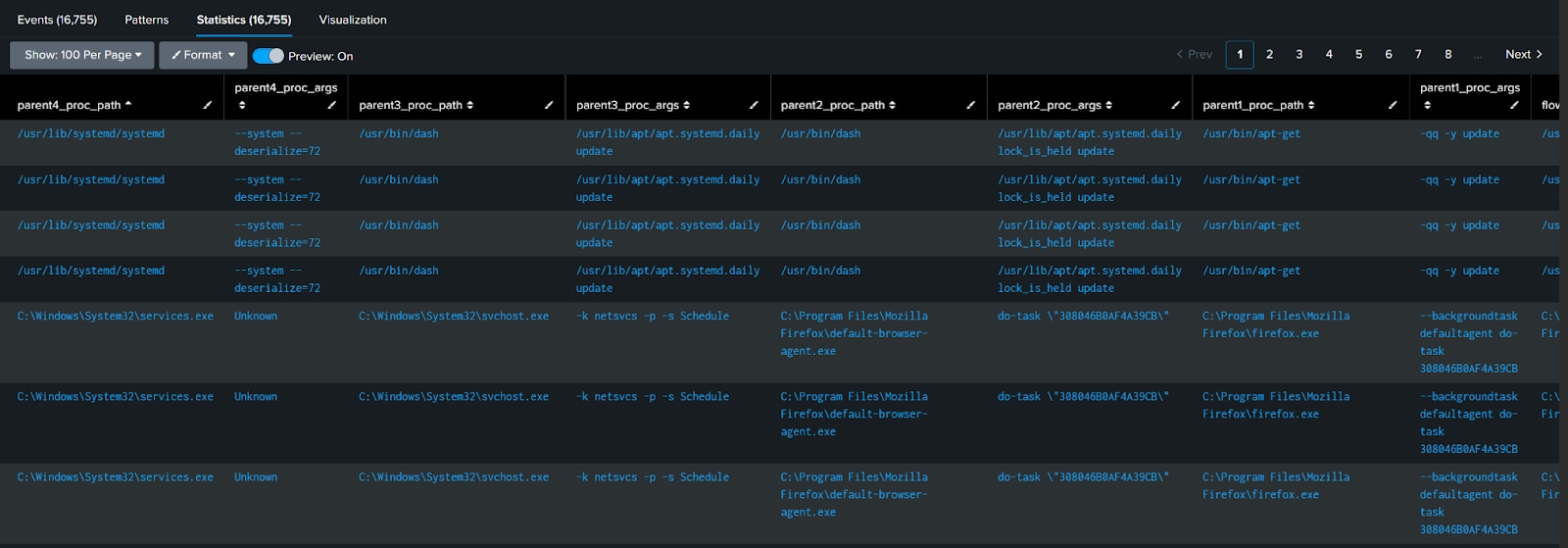1568x548 pixels.
Task: Click '--system --deserialize=72' in the second row
Action: click(277, 188)
